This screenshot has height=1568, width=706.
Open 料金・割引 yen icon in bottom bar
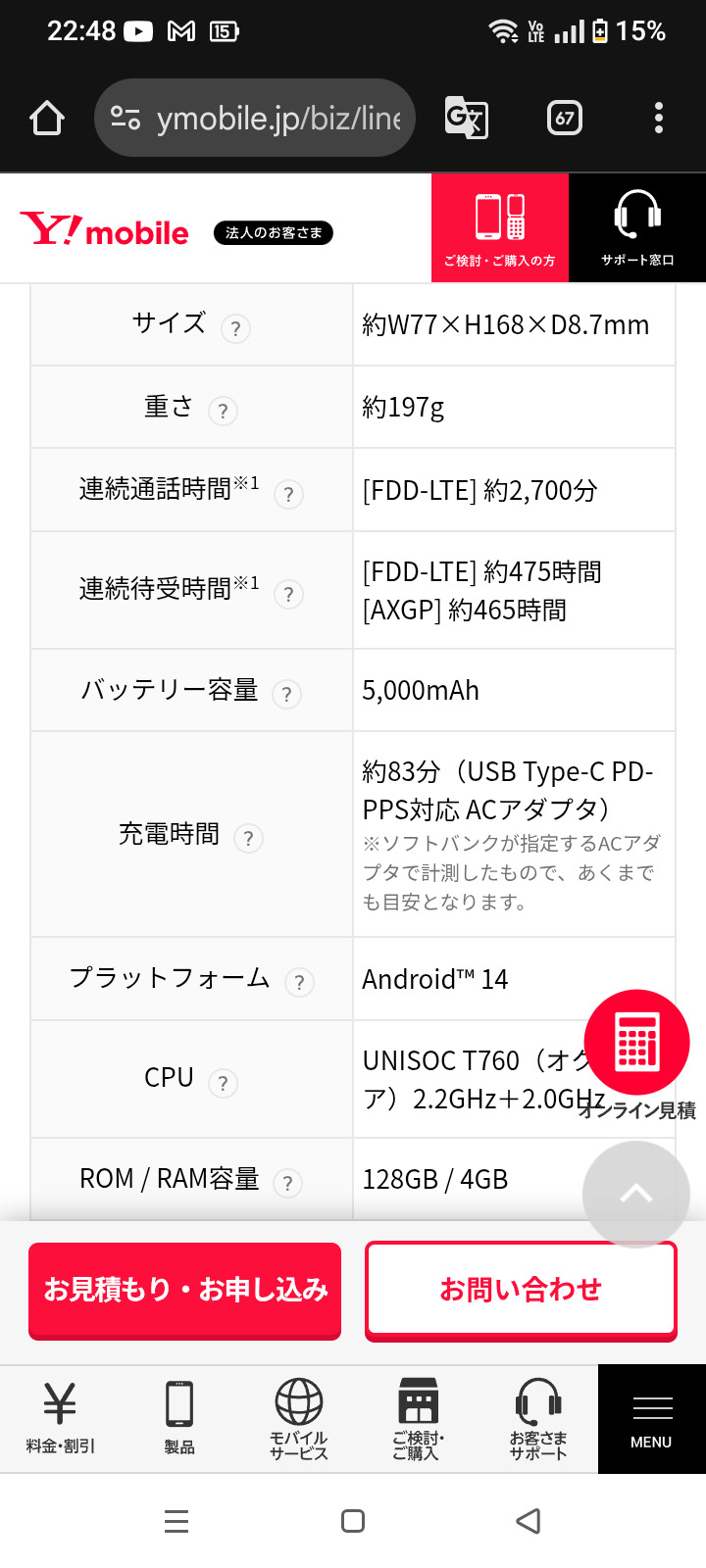coord(60,1417)
